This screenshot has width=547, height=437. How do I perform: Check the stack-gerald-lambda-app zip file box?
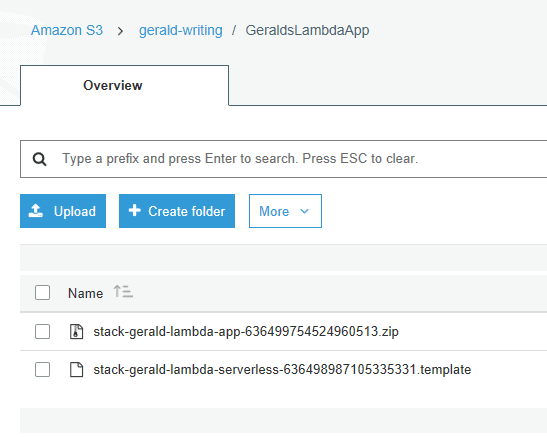pos(42,331)
